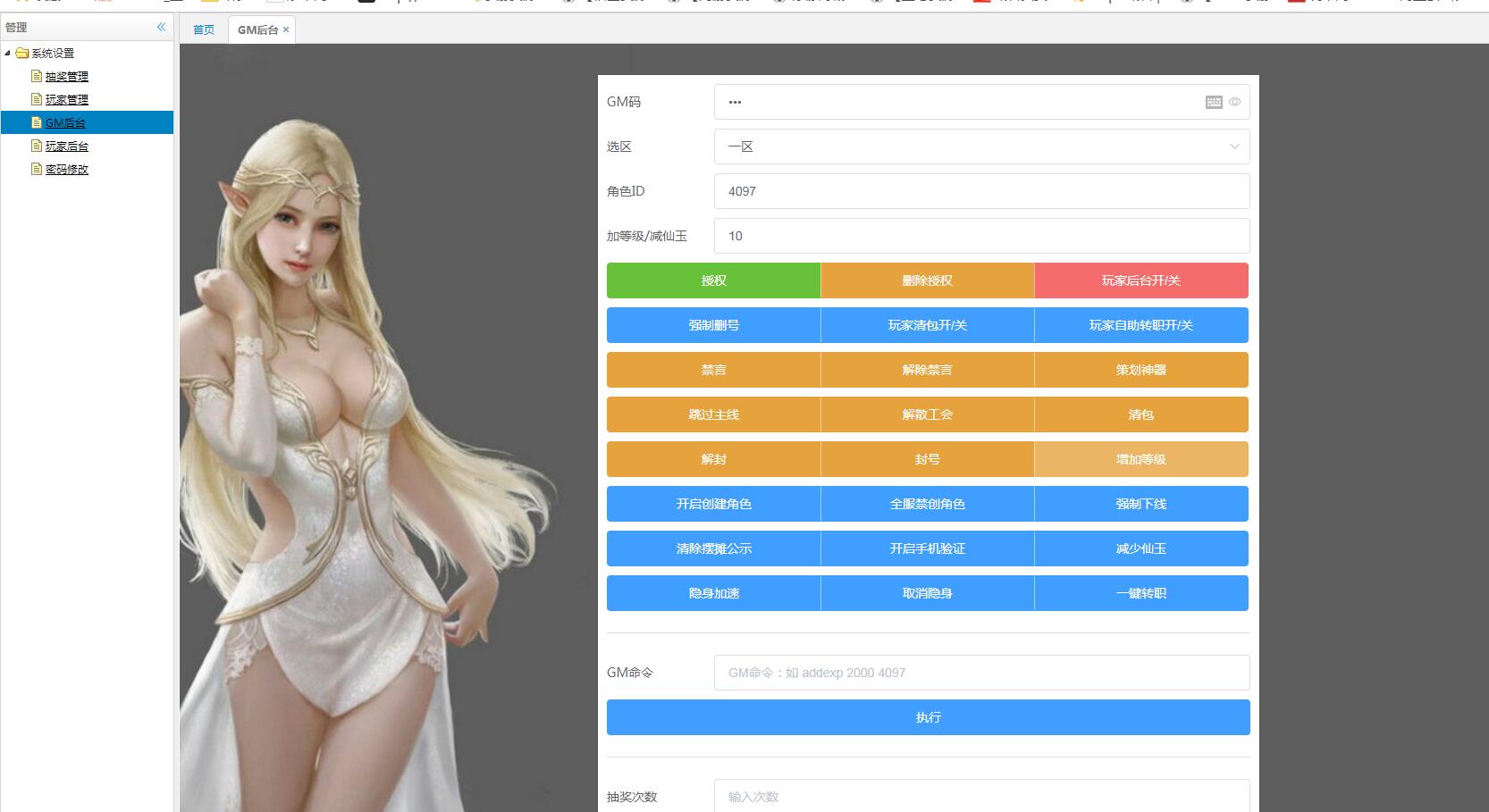Collapse the left 管理 sidebar panel
This screenshot has height=812, width=1489.
point(161,27)
